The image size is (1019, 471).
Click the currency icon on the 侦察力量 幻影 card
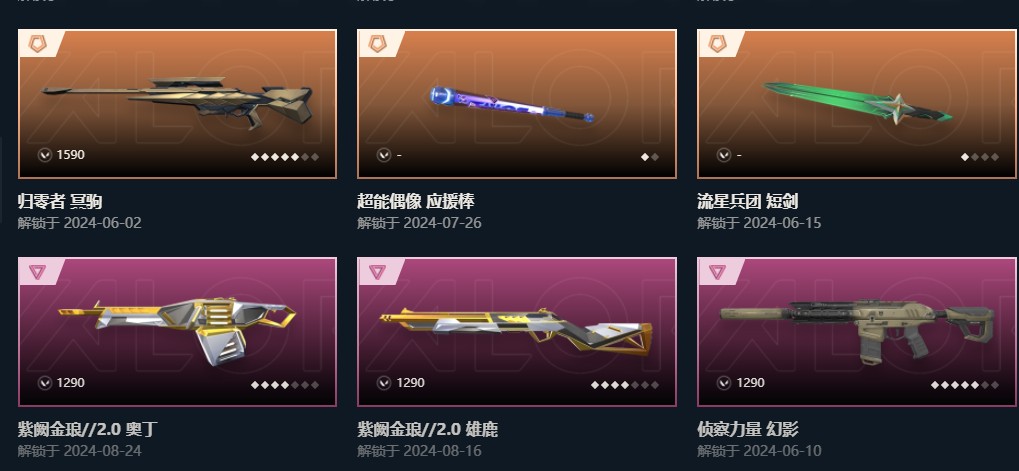point(724,383)
